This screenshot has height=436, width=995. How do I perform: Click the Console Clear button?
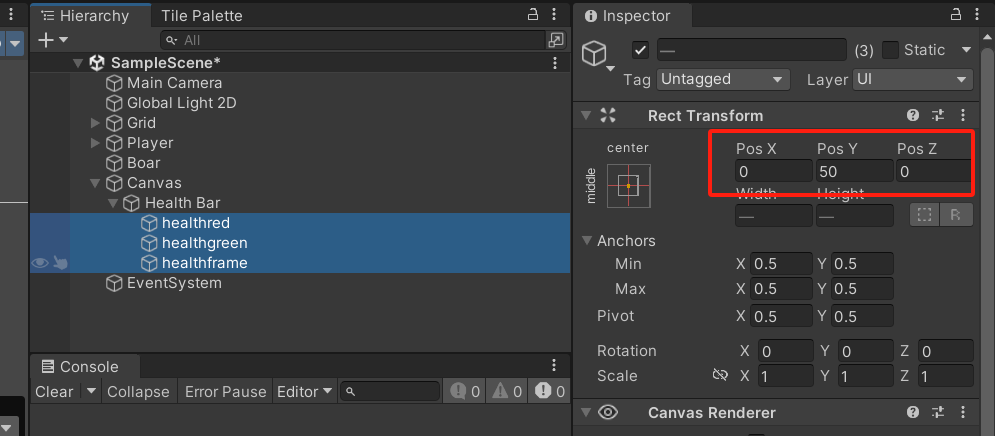click(54, 392)
